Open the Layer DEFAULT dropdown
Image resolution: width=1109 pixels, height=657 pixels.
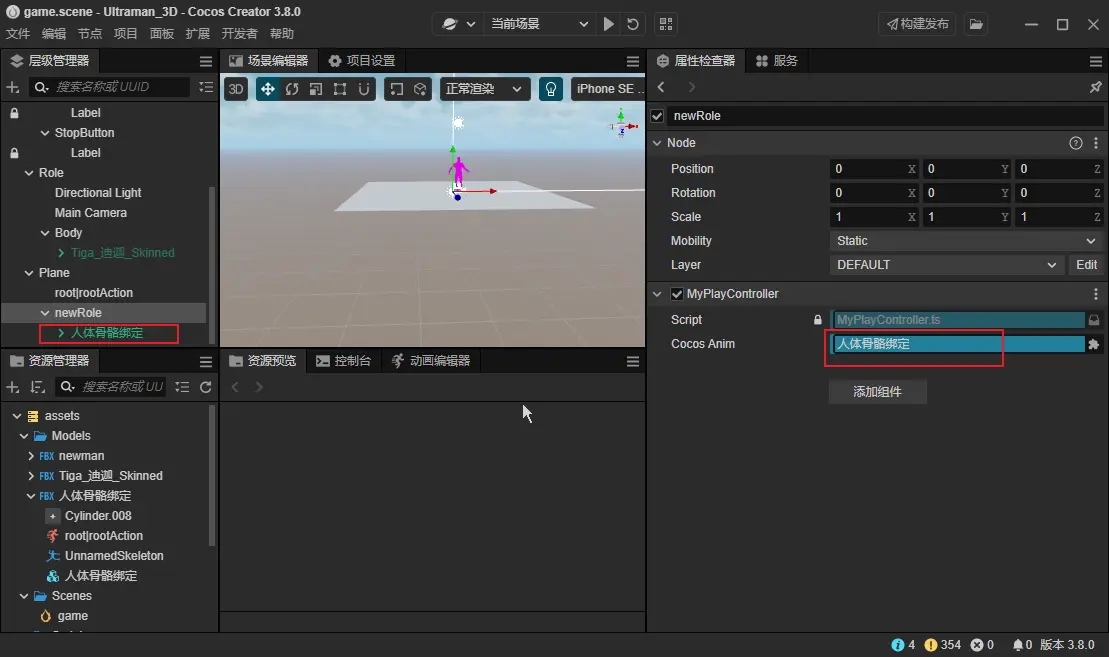tap(947, 265)
